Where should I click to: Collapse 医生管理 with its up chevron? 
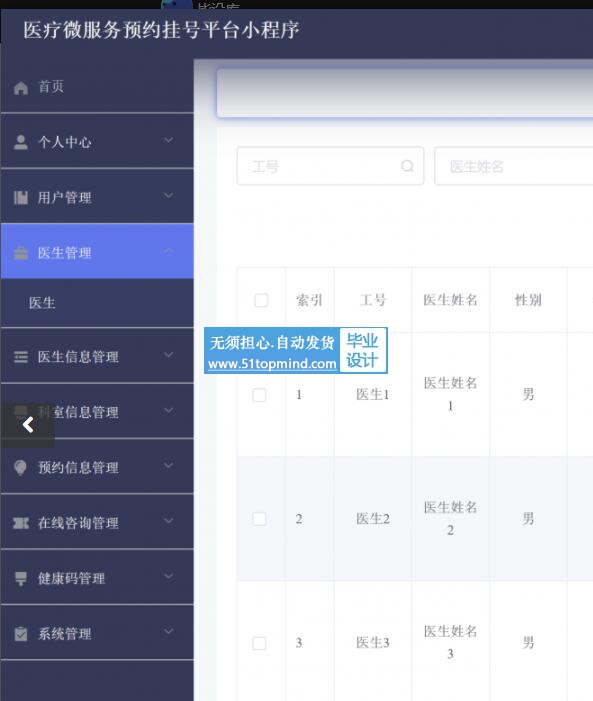(169, 251)
